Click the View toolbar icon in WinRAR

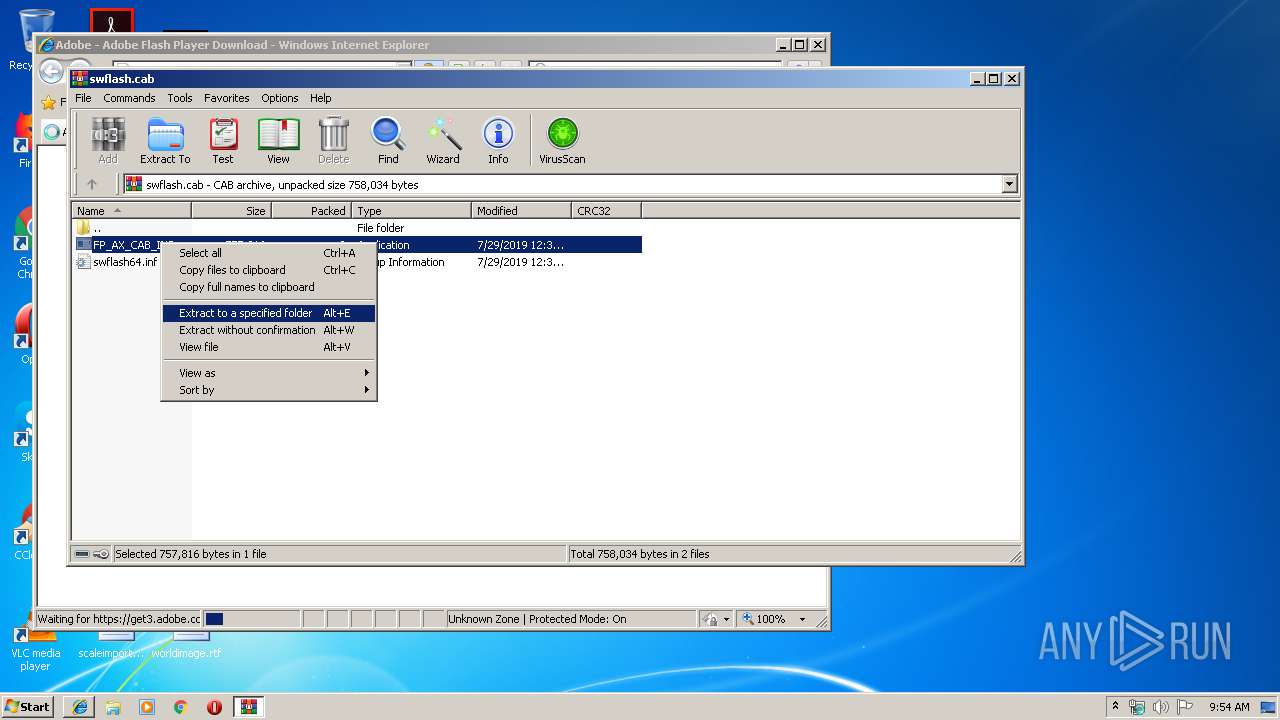coord(278,141)
